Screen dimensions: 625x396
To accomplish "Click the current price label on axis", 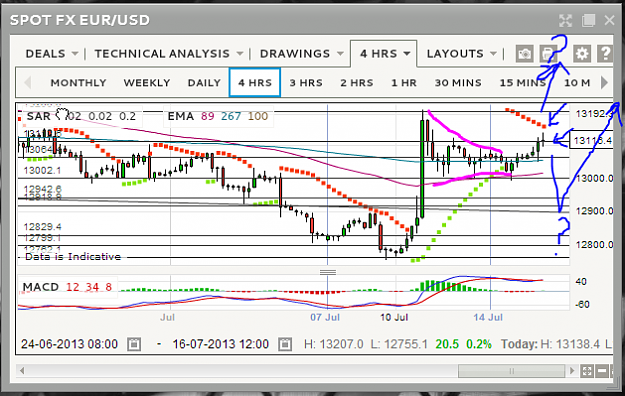I will click(x=591, y=141).
